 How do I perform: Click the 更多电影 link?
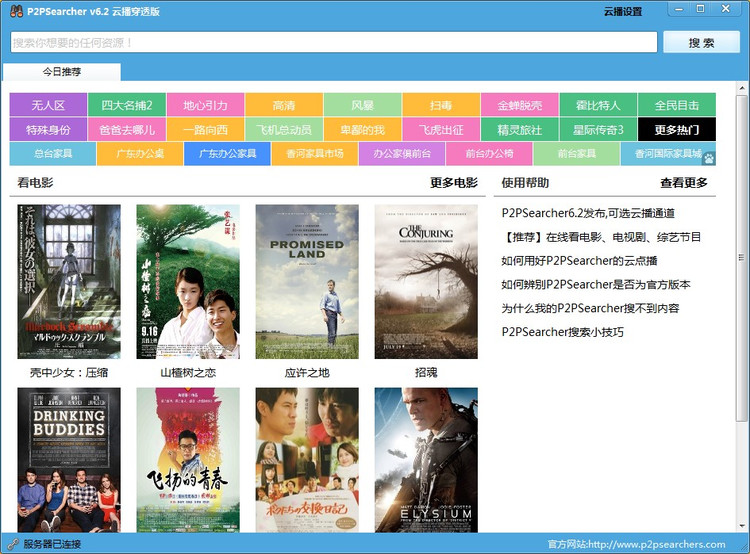click(453, 182)
